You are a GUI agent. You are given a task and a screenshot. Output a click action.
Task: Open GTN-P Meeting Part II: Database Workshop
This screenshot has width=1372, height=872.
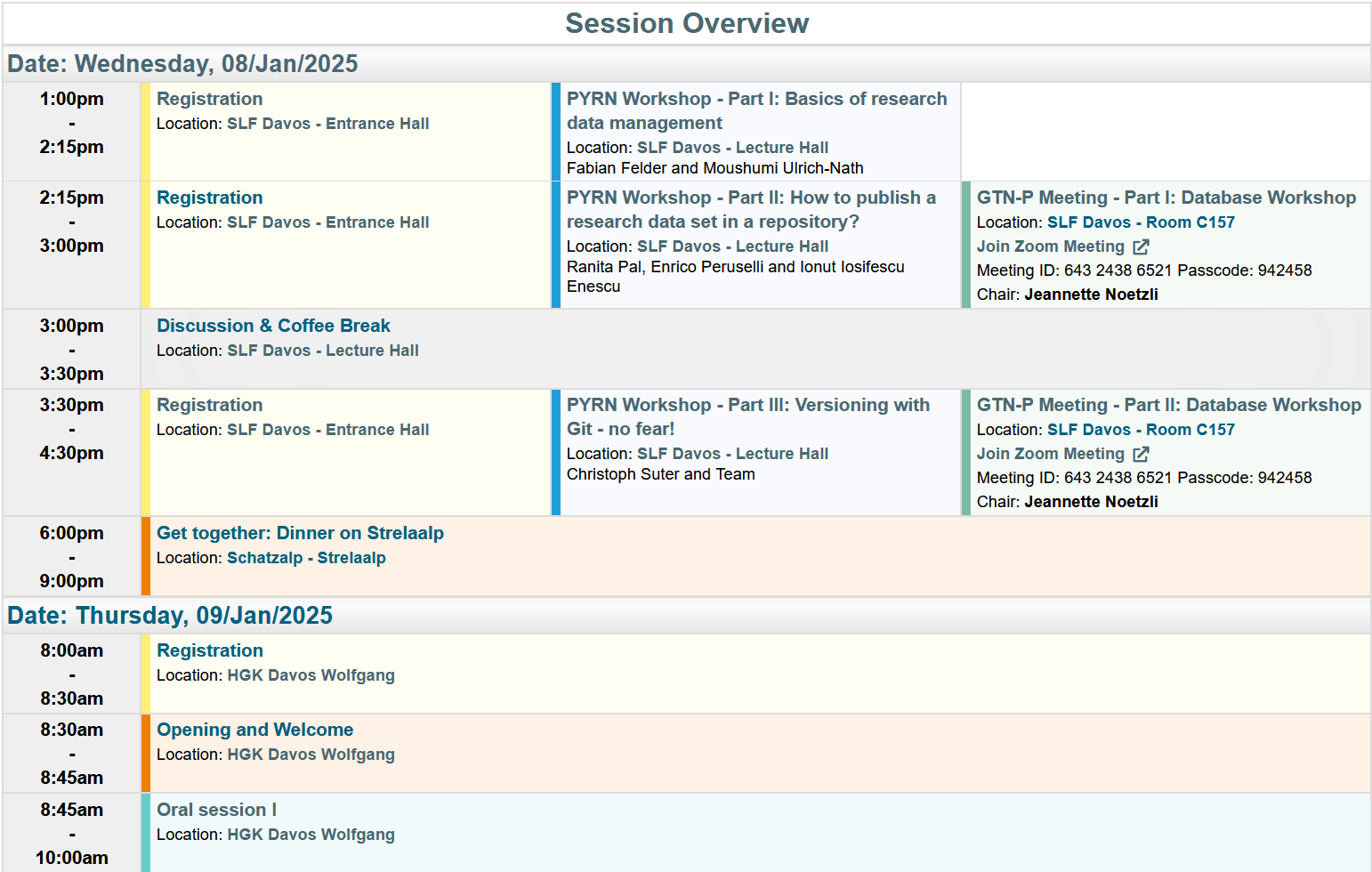pyautogui.click(x=1168, y=405)
